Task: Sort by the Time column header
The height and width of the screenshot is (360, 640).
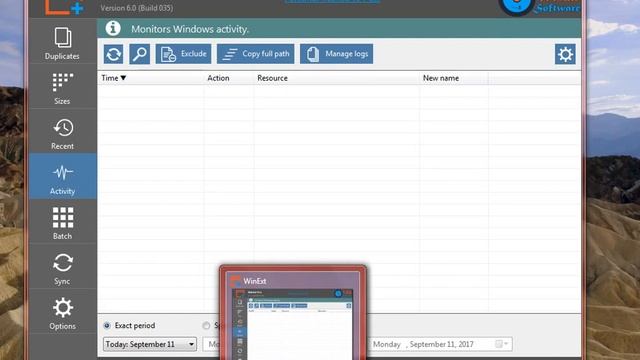Action: tap(151, 78)
